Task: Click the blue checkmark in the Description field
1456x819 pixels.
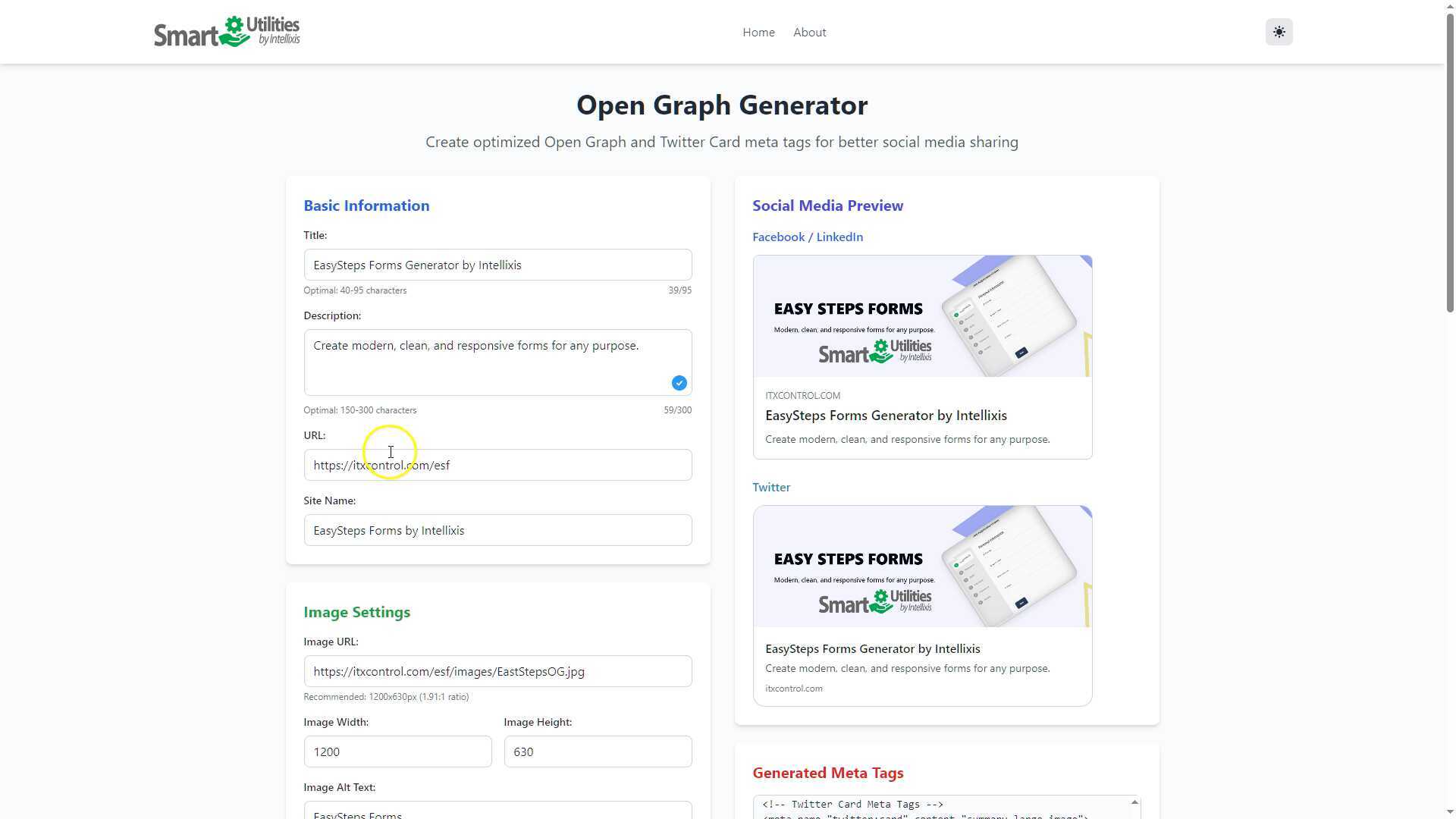Action: (679, 383)
